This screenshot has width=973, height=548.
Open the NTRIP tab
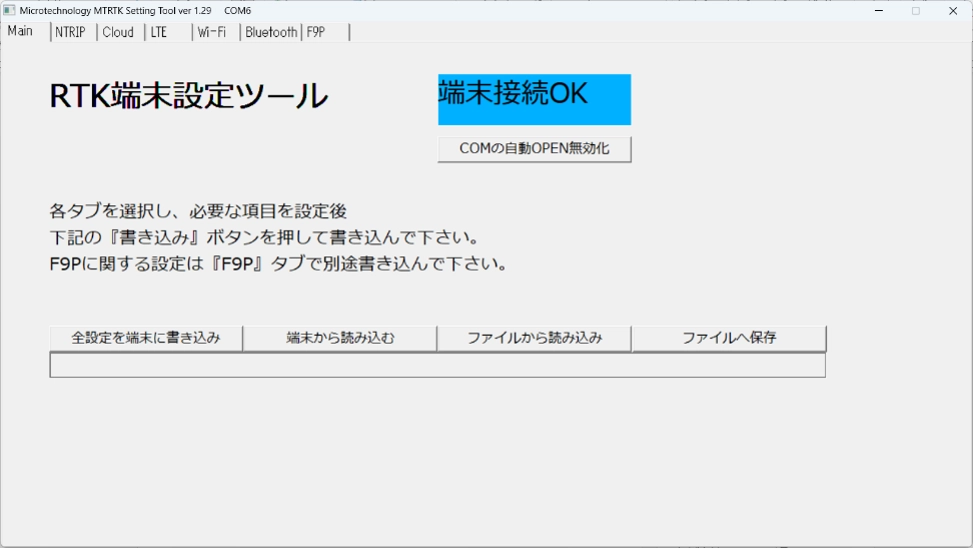[73, 32]
